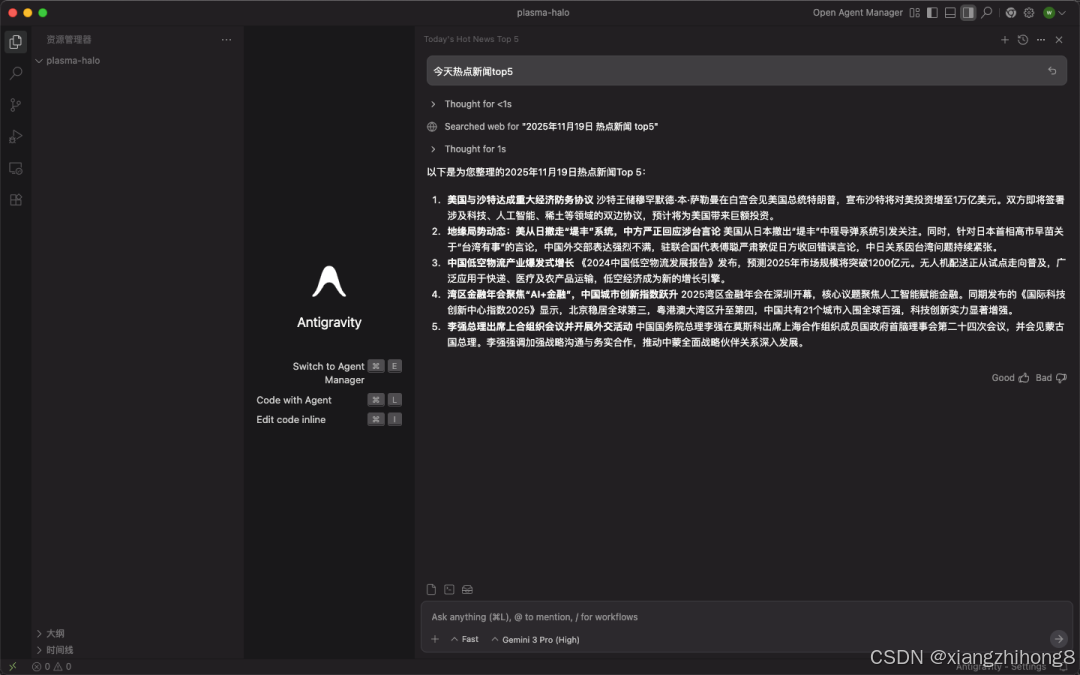Click the news item 李强总理出席上合组织会议
Screen dimensions: 1080x675
(755, 334)
